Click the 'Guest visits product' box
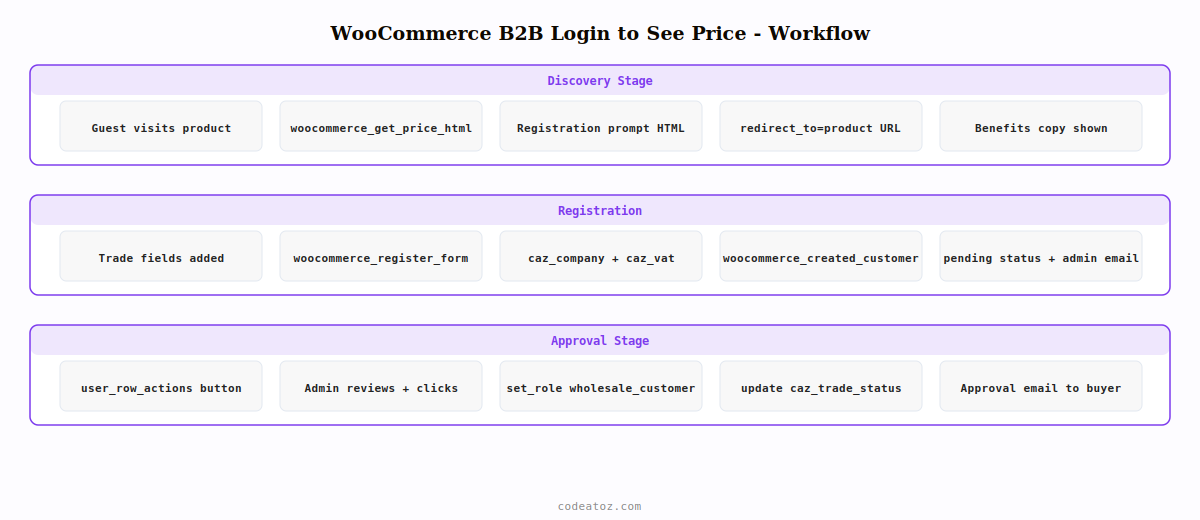 click(161, 126)
